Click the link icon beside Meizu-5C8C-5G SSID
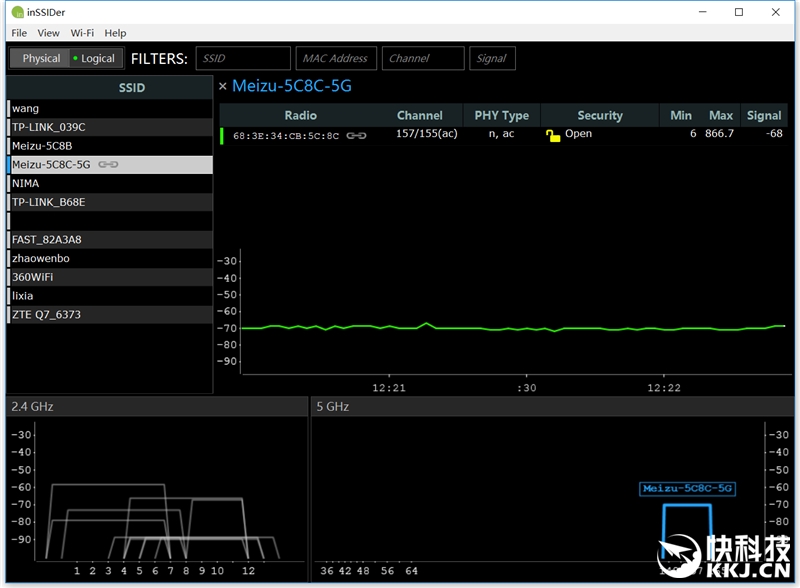 [x=108, y=165]
